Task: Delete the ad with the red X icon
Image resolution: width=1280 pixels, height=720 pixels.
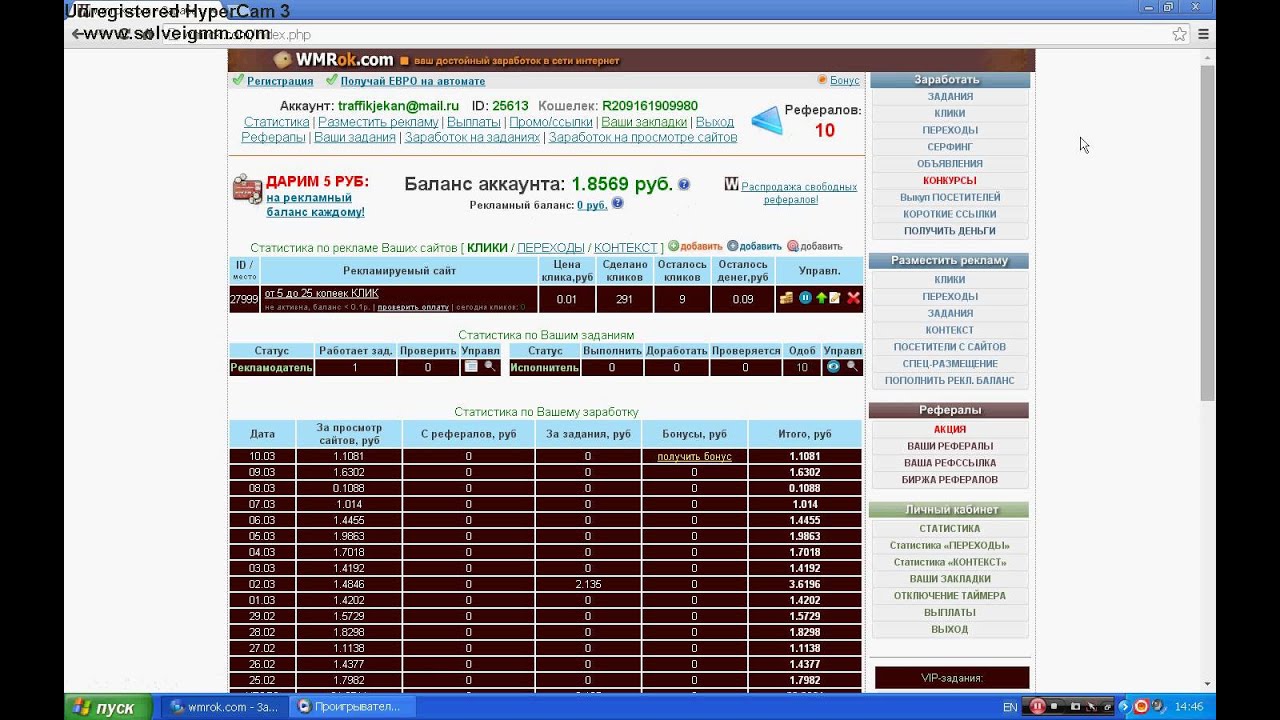Action: tap(853, 298)
